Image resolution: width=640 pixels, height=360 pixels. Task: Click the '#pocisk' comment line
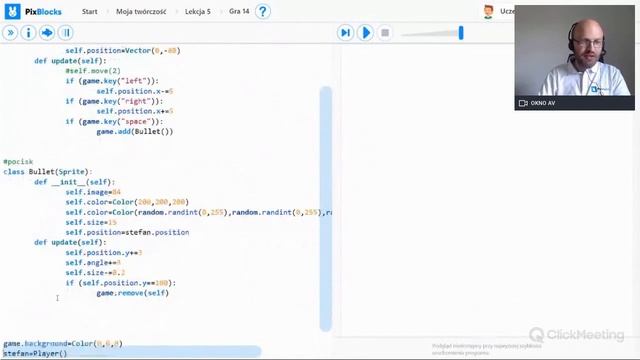tap(18, 162)
